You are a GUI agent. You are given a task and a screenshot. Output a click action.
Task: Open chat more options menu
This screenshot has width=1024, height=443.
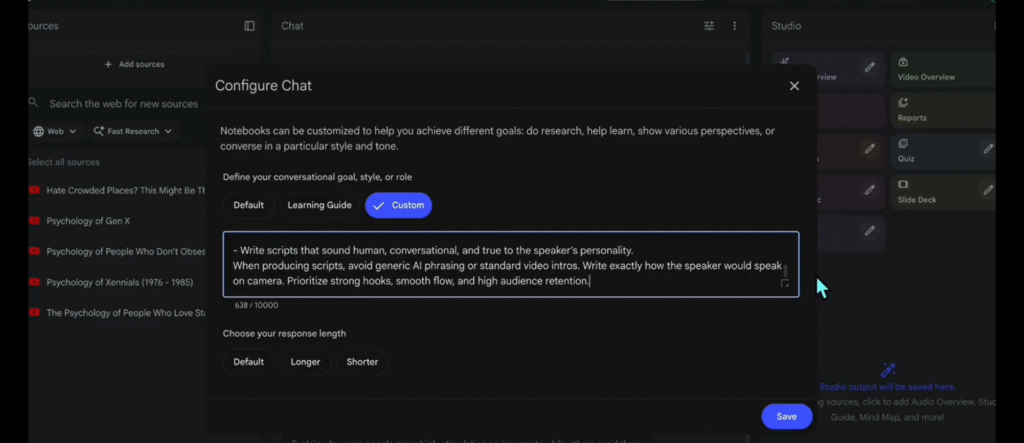point(734,26)
